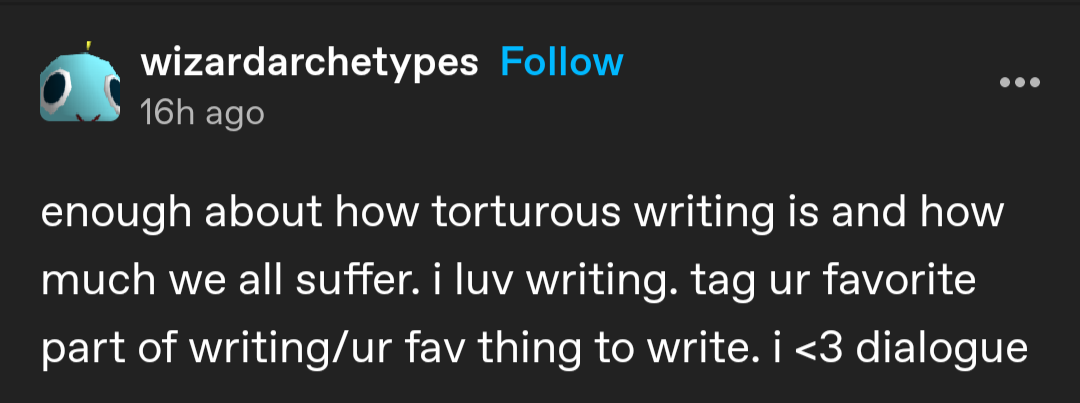Open the three-dot post options menu

pos(1020,82)
